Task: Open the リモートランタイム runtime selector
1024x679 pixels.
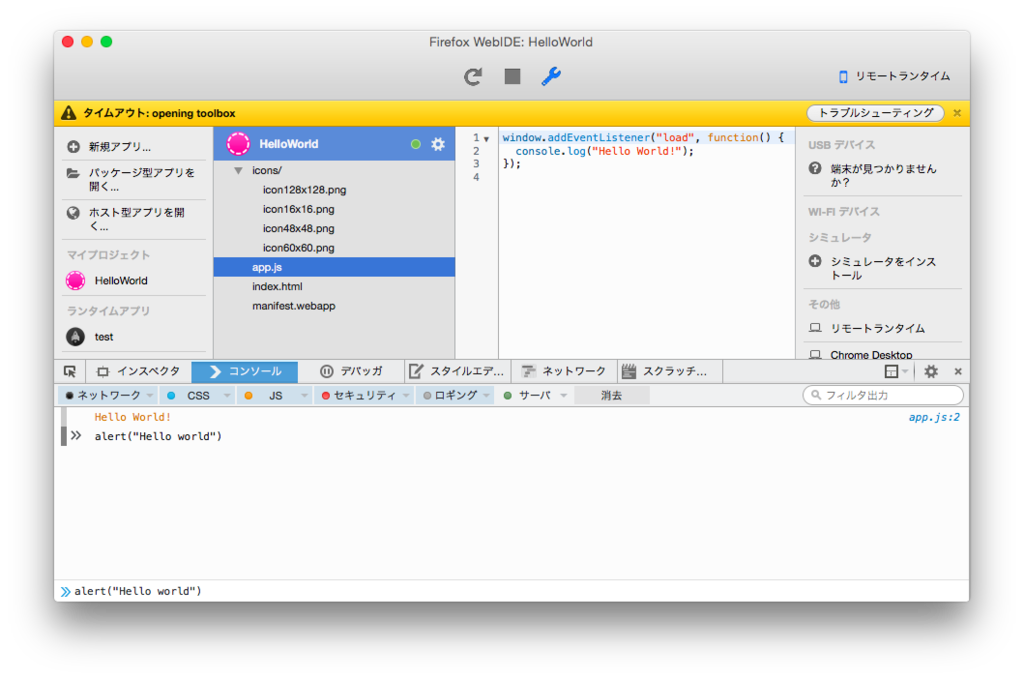Action: pos(894,76)
